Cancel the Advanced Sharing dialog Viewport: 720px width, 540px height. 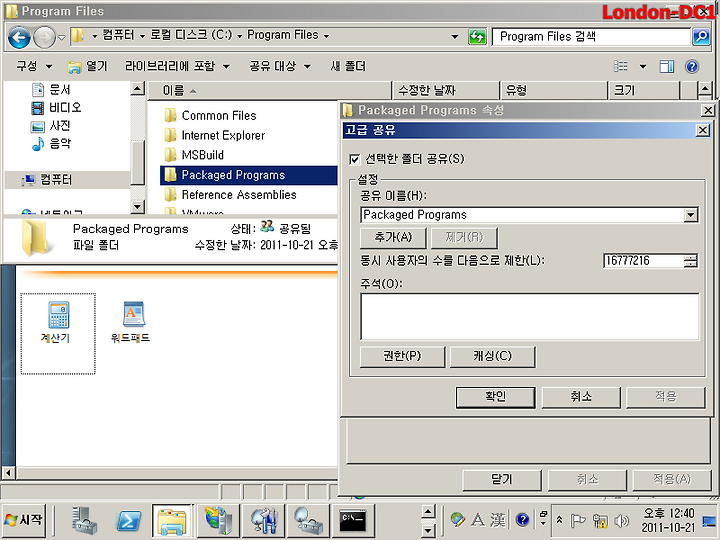coord(581,397)
